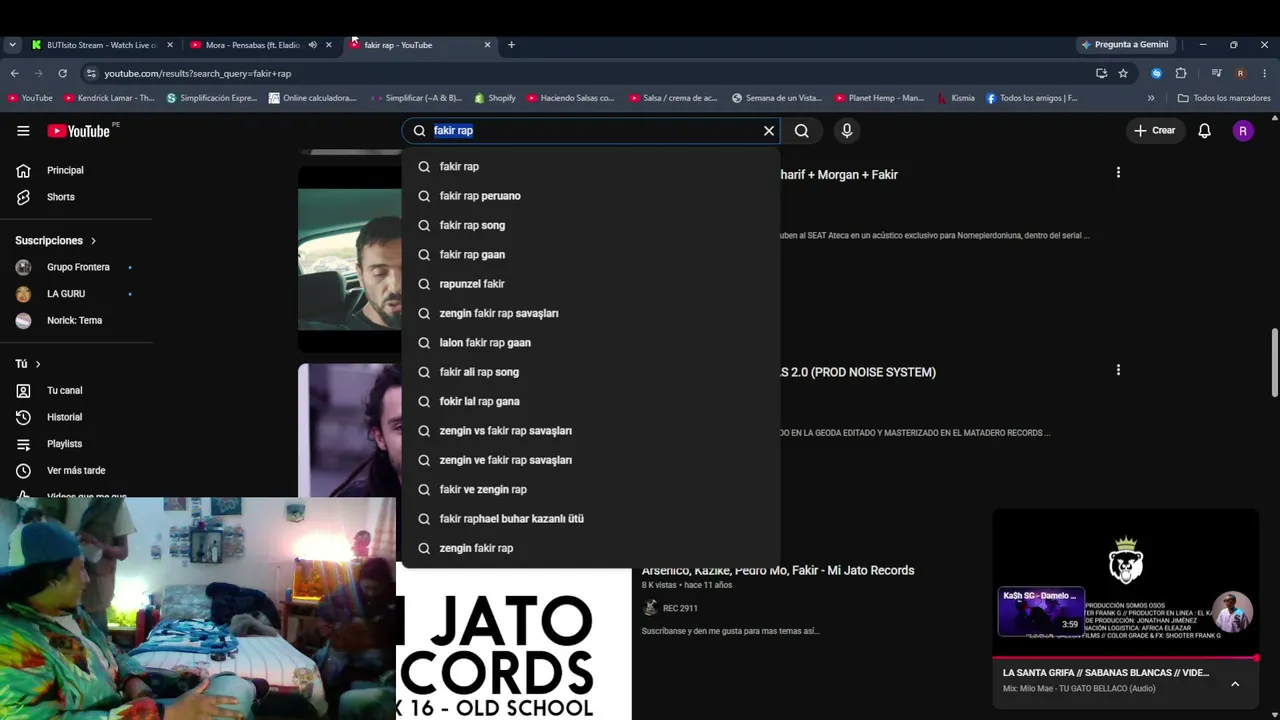The width and height of the screenshot is (1280, 720).
Task: Open Ver más tarde in the sidebar
Action: [76, 471]
